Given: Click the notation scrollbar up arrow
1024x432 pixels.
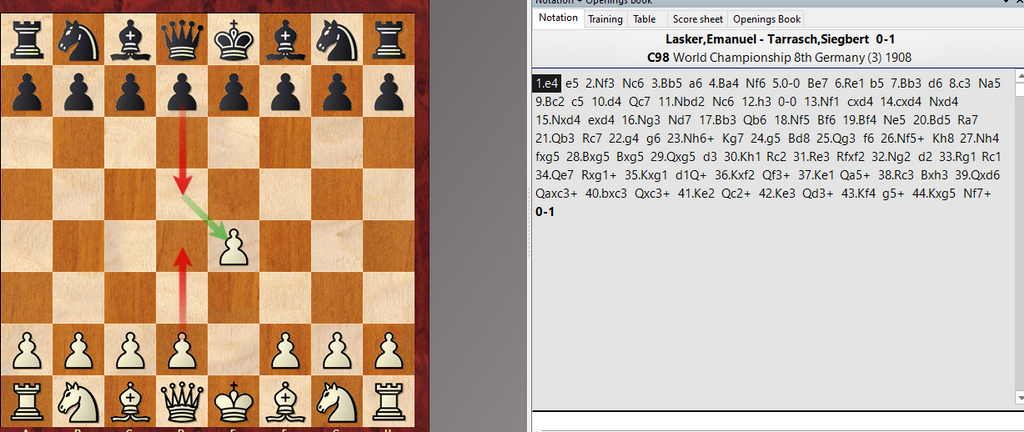Looking at the screenshot, I should coord(1019,78).
